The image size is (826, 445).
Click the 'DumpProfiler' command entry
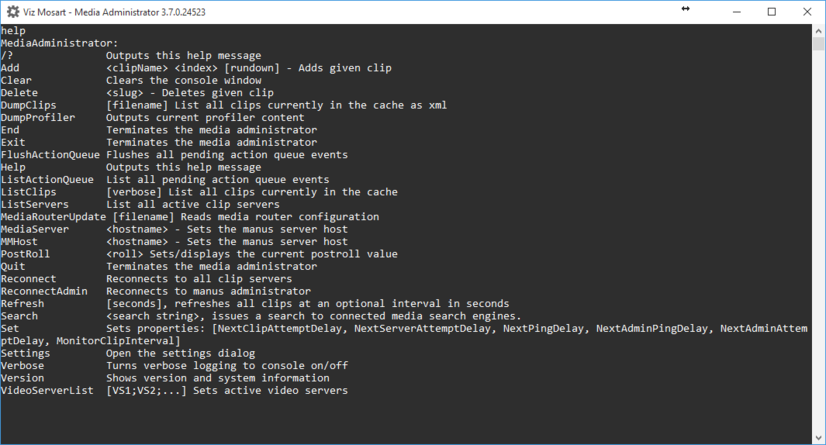[38, 117]
